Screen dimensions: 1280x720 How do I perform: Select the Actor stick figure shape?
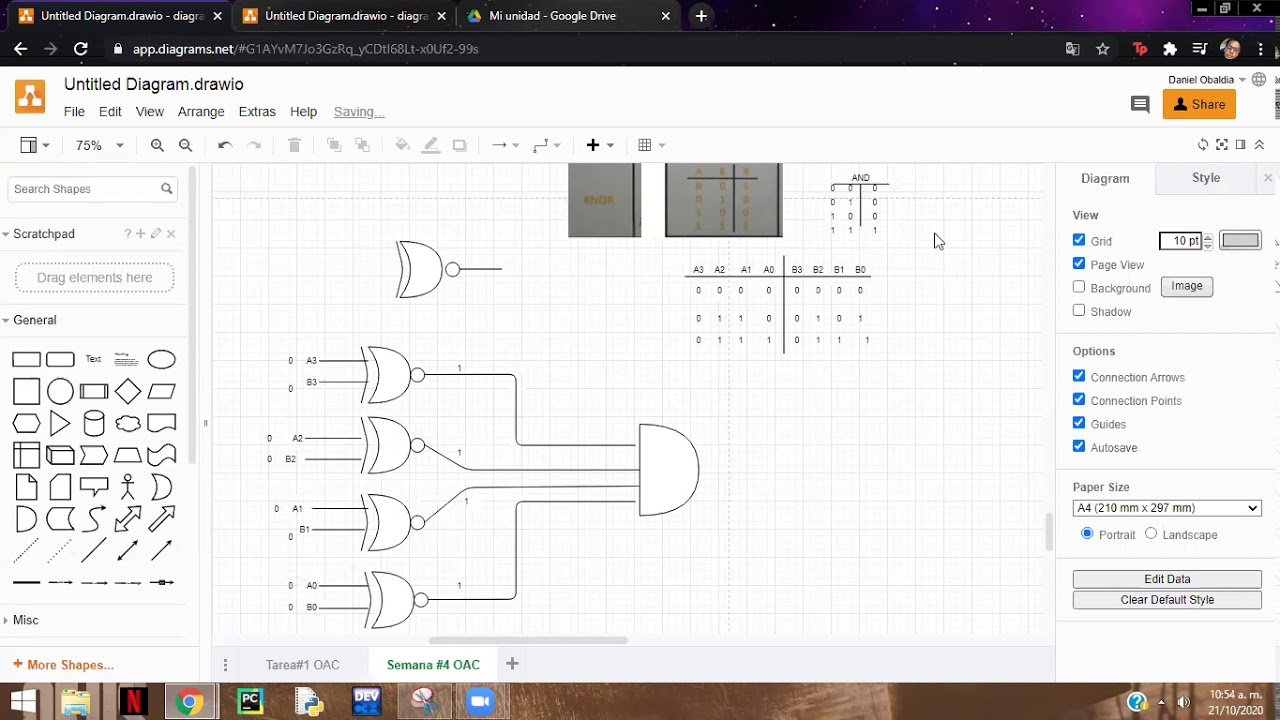click(128, 487)
